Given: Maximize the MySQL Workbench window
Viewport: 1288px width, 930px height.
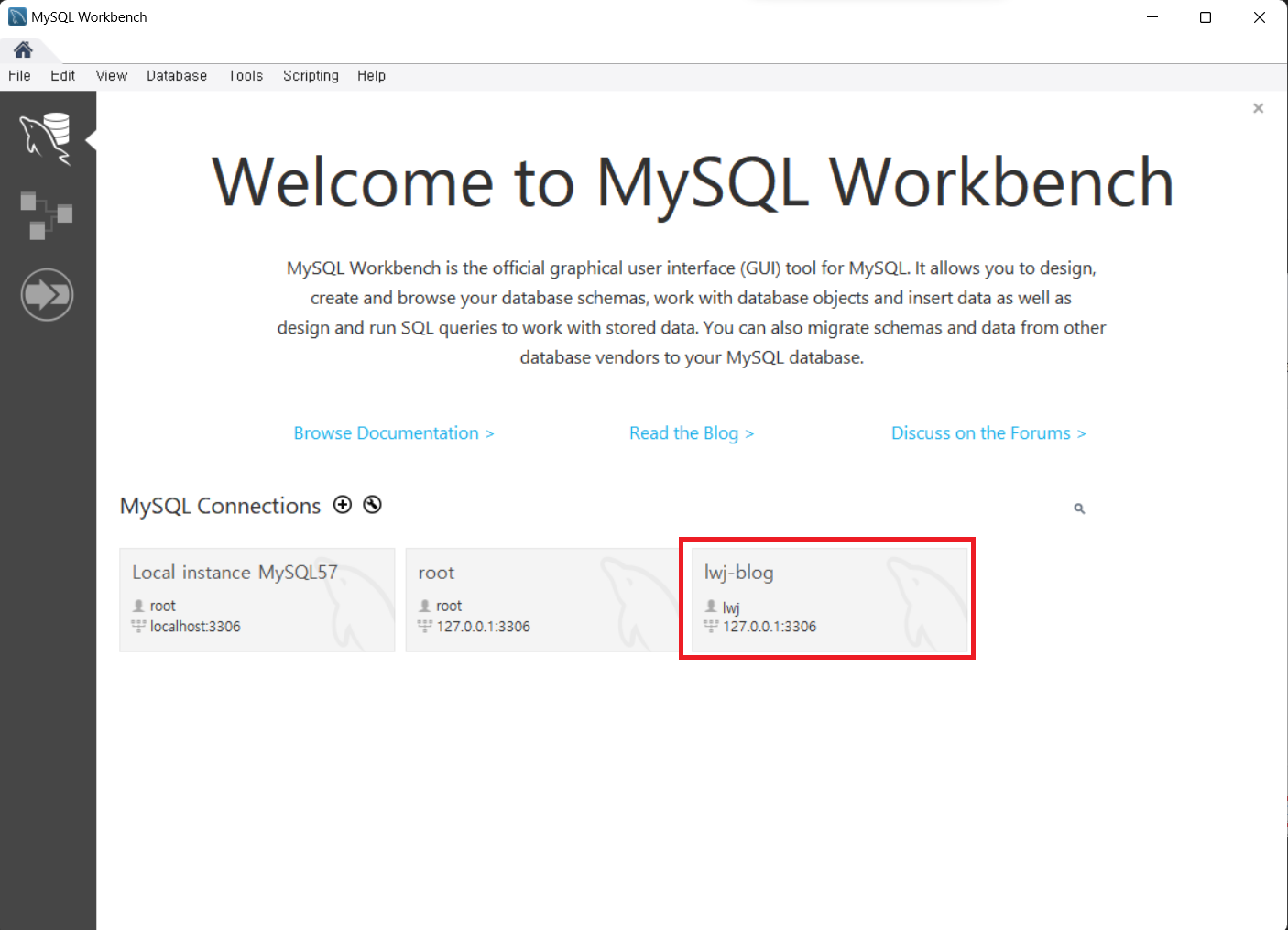Looking at the screenshot, I should point(1206,17).
